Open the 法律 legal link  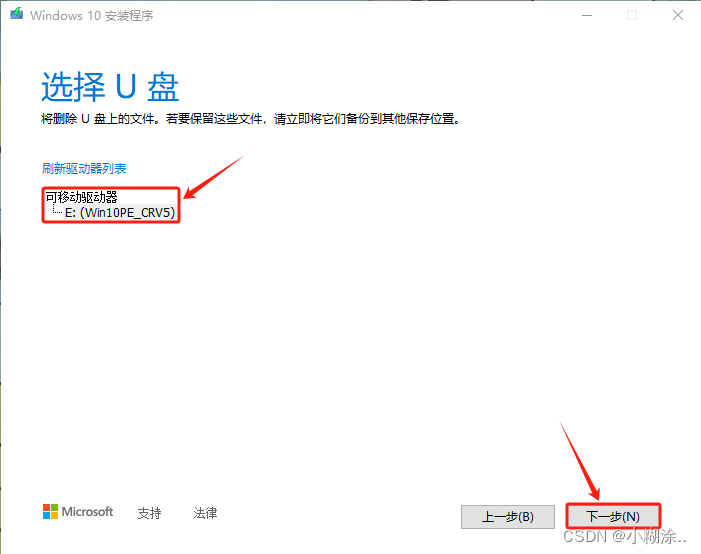pos(205,513)
